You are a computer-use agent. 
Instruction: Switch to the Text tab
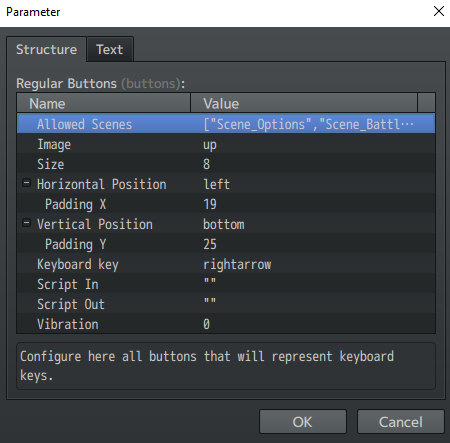click(110, 49)
